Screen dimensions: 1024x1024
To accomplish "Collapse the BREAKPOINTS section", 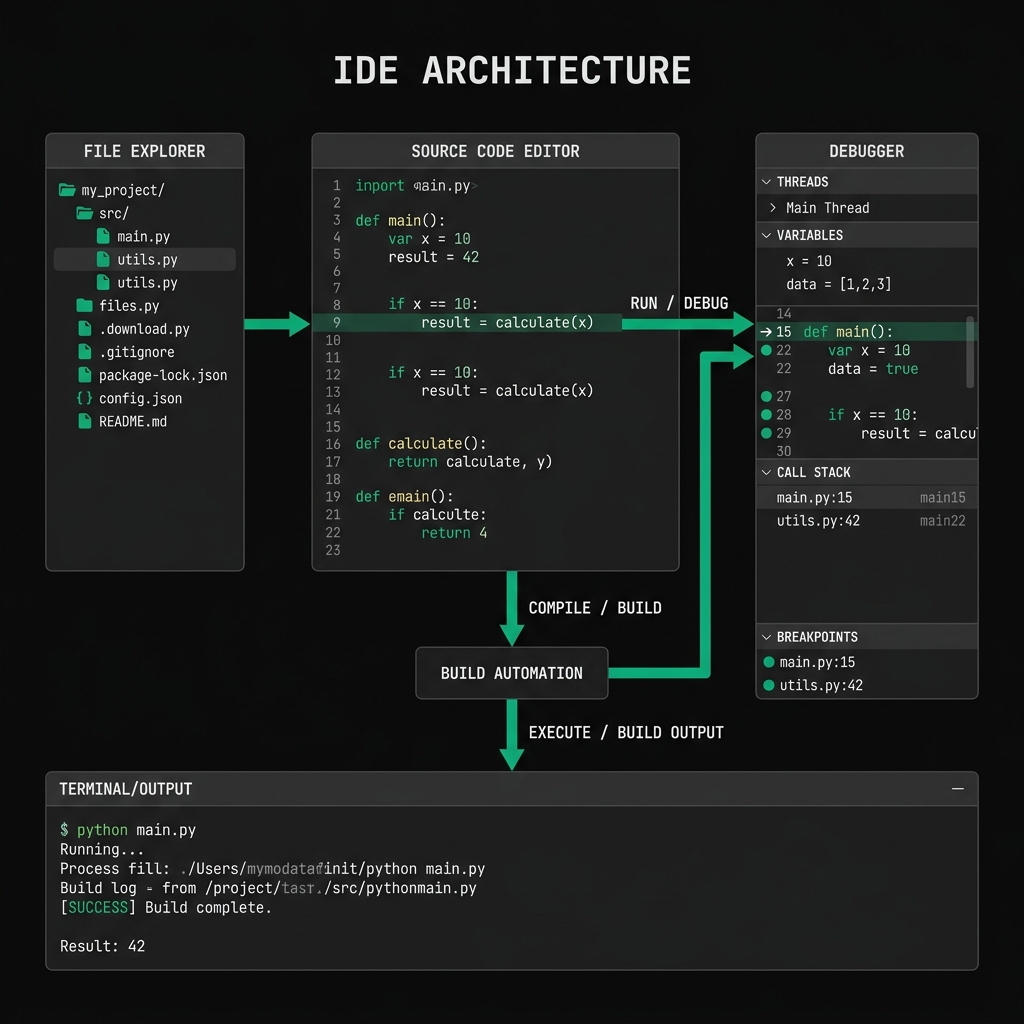I will (767, 637).
